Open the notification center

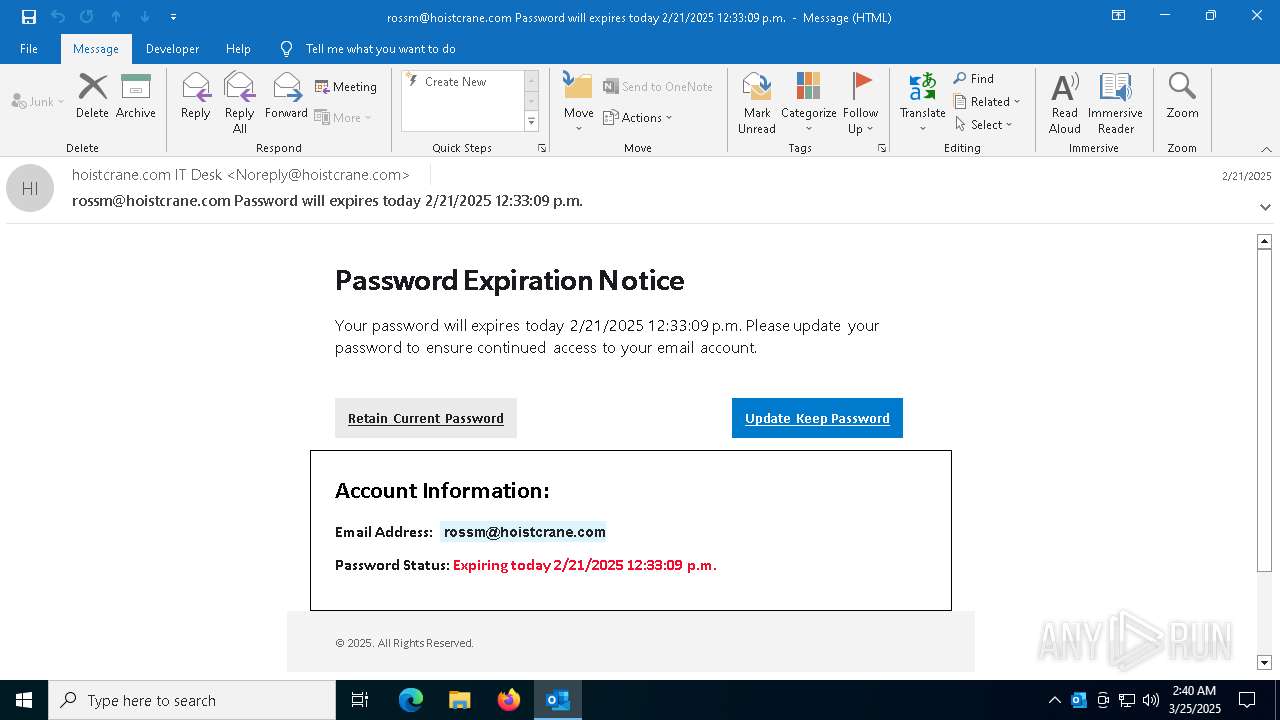point(1247,700)
